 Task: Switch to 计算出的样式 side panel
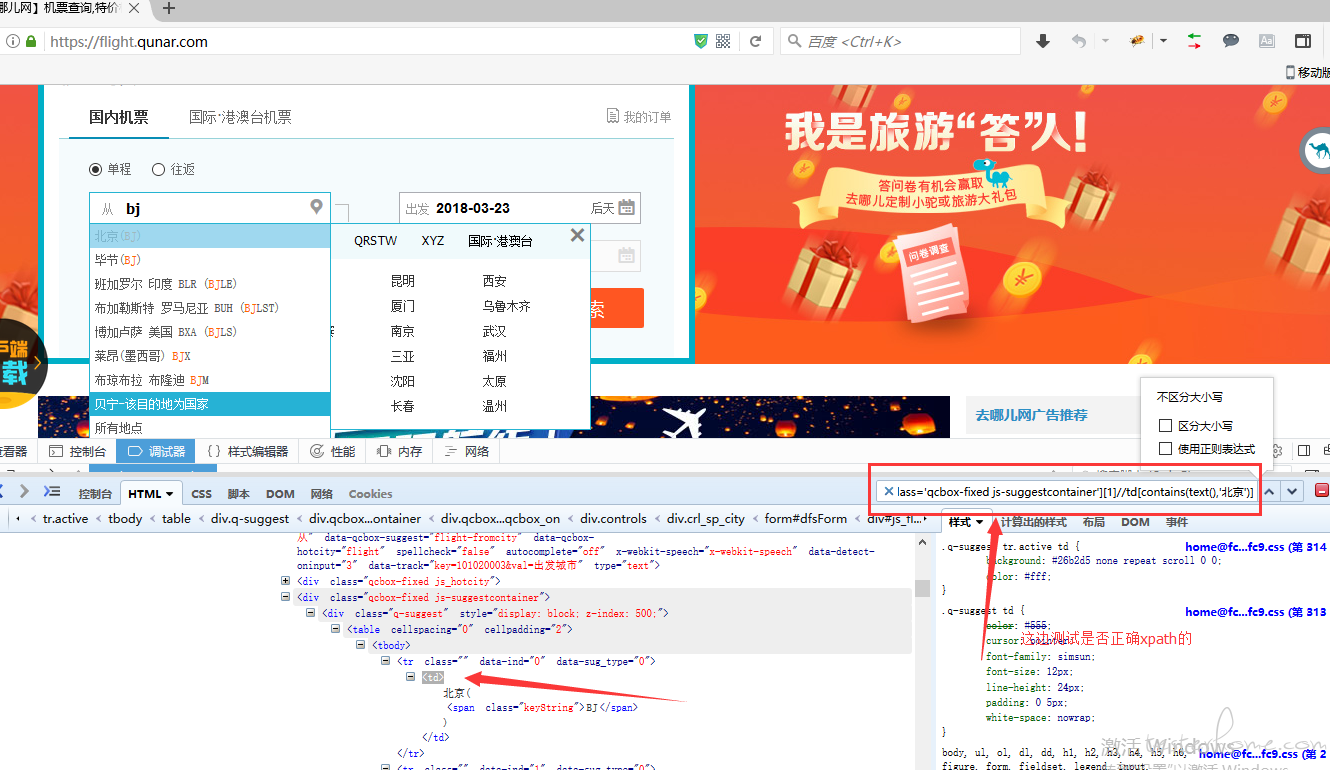1034,522
